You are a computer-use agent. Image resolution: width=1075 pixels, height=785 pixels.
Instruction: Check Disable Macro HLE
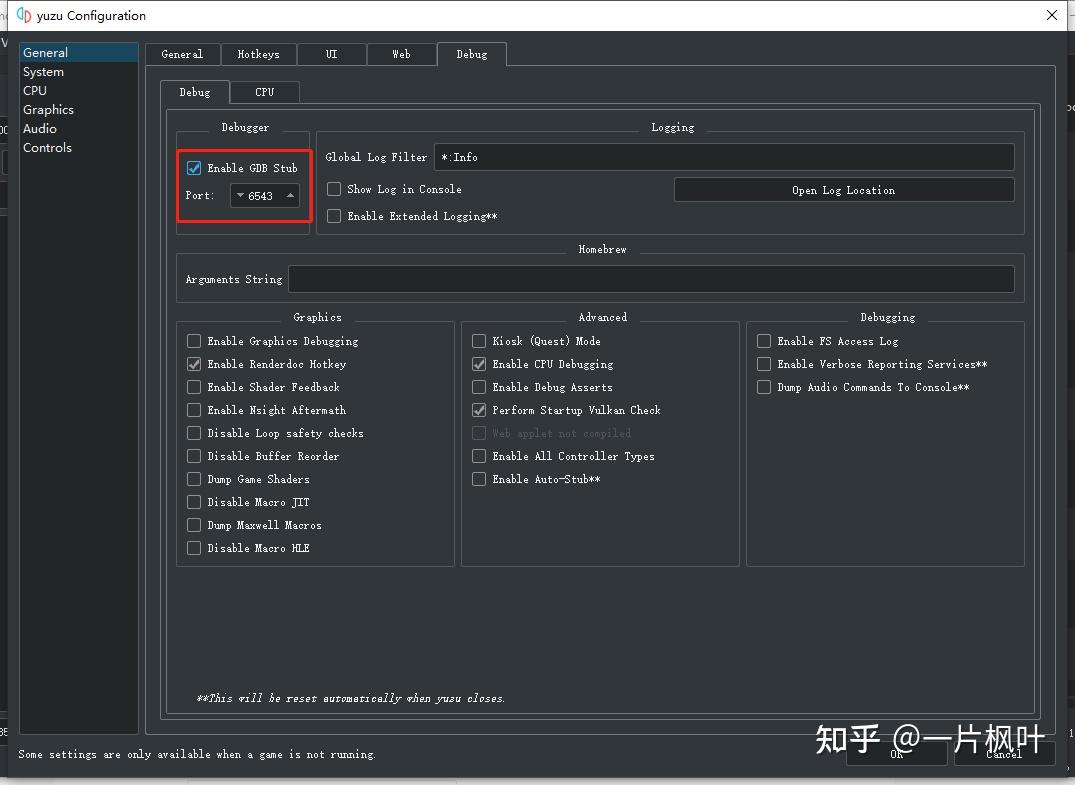(x=194, y=548)
